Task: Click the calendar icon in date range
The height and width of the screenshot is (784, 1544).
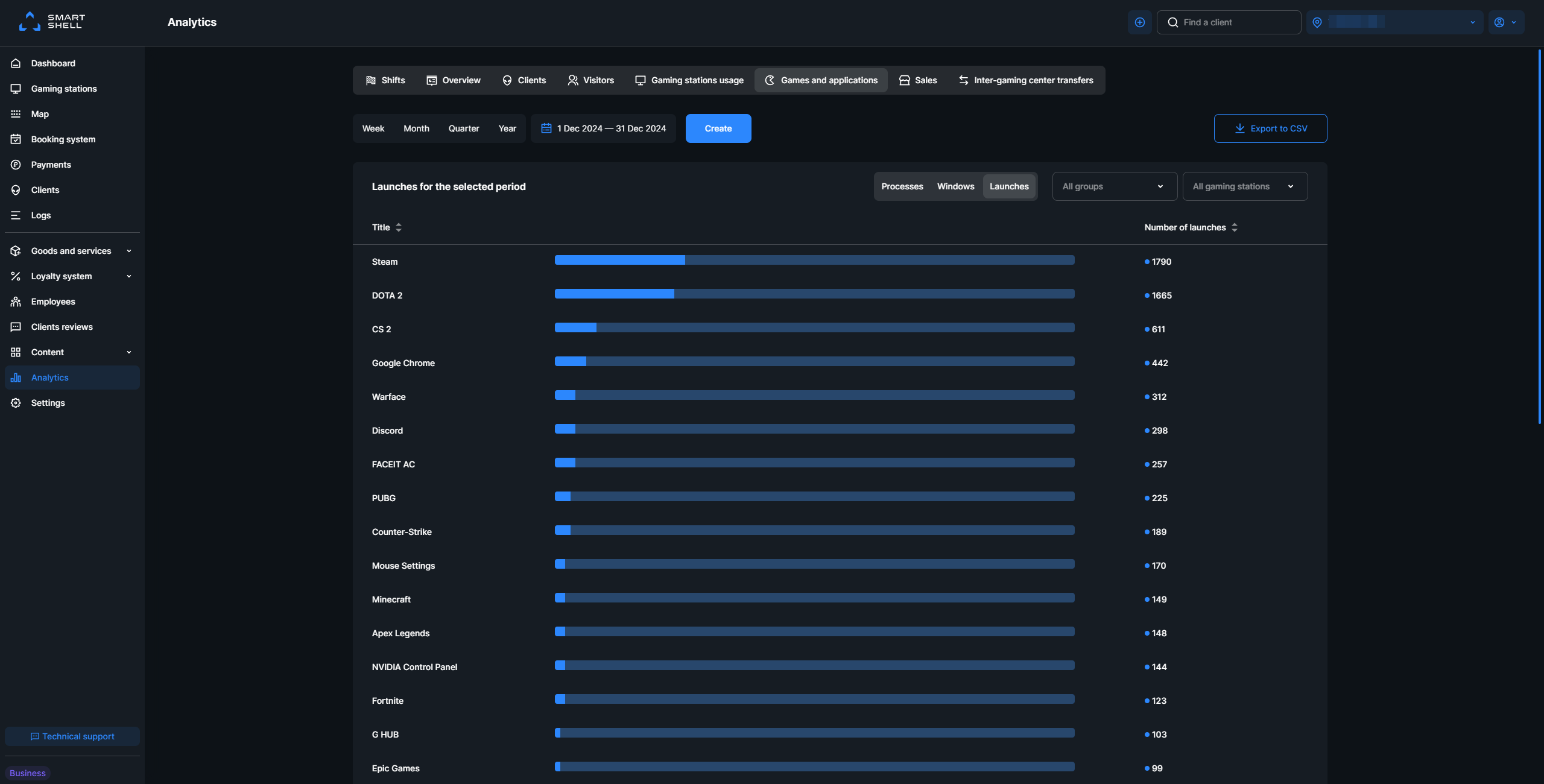Action: 546,128
